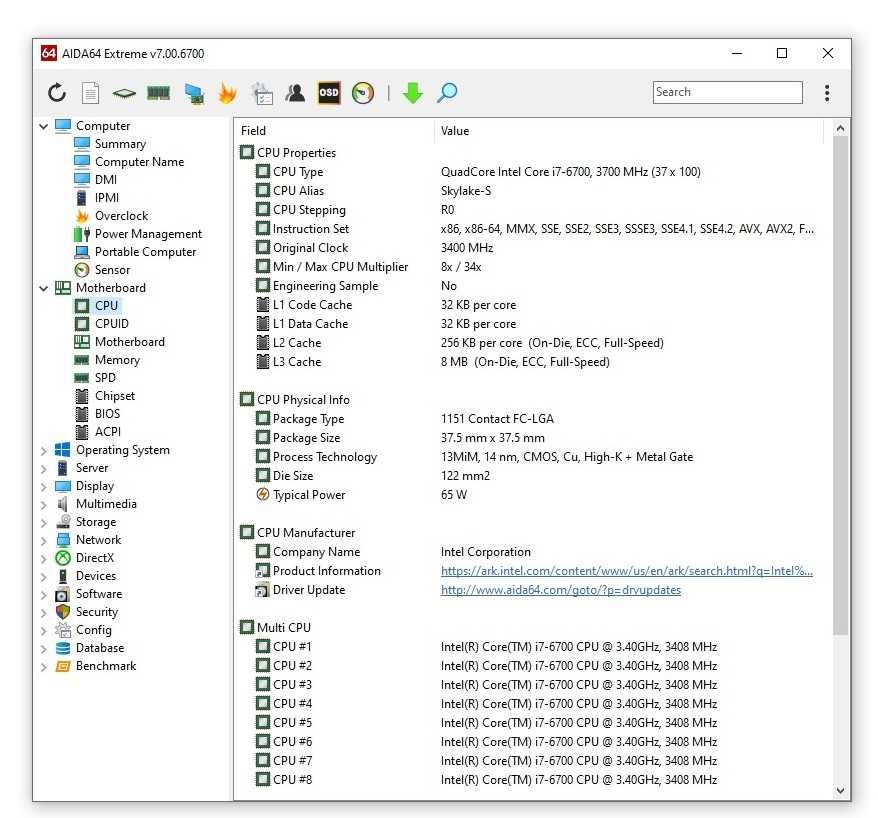Select the Motherboard sub-item under CPUID

pos(129,342)
